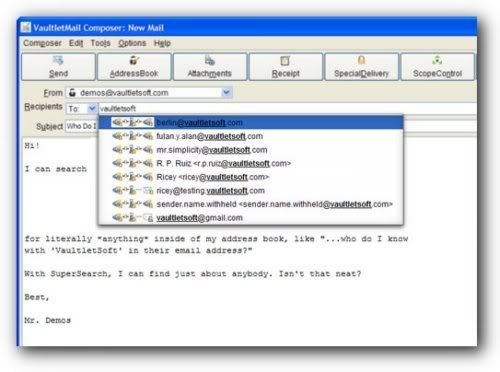Click the status icons beside ricey@testing.vaultletsoft.com
500x372 pixels.
click(132, 191)
